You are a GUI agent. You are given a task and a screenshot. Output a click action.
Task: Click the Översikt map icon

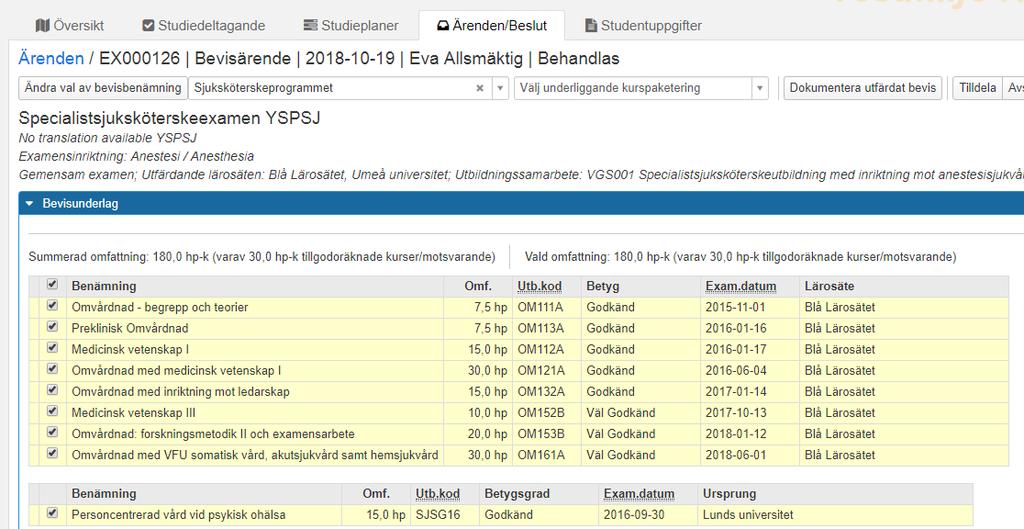43,25
